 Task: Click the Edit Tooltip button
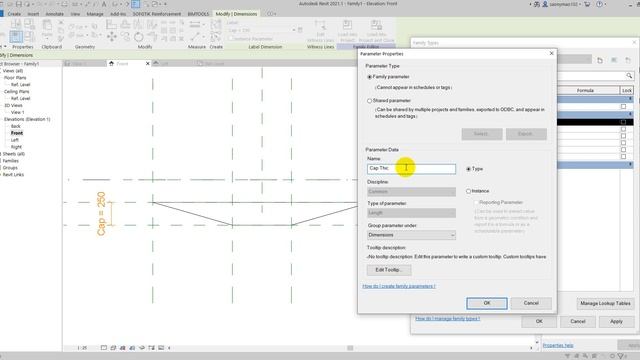[389, 270]
